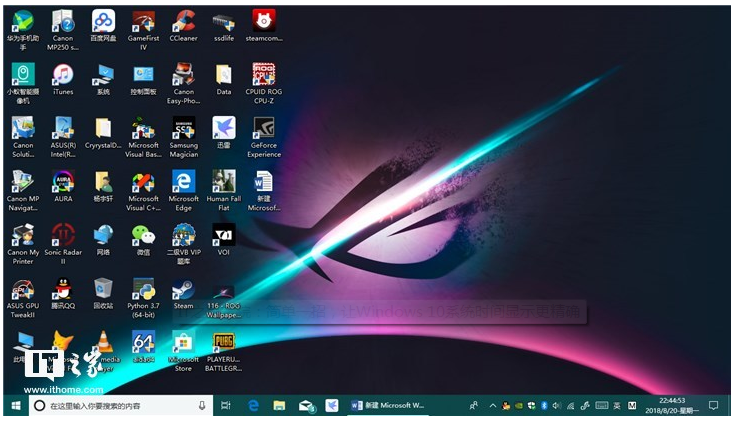736x421 pixels.
Task: Select the GameFirst IV desktop icon
Action: tap(143, 30)
